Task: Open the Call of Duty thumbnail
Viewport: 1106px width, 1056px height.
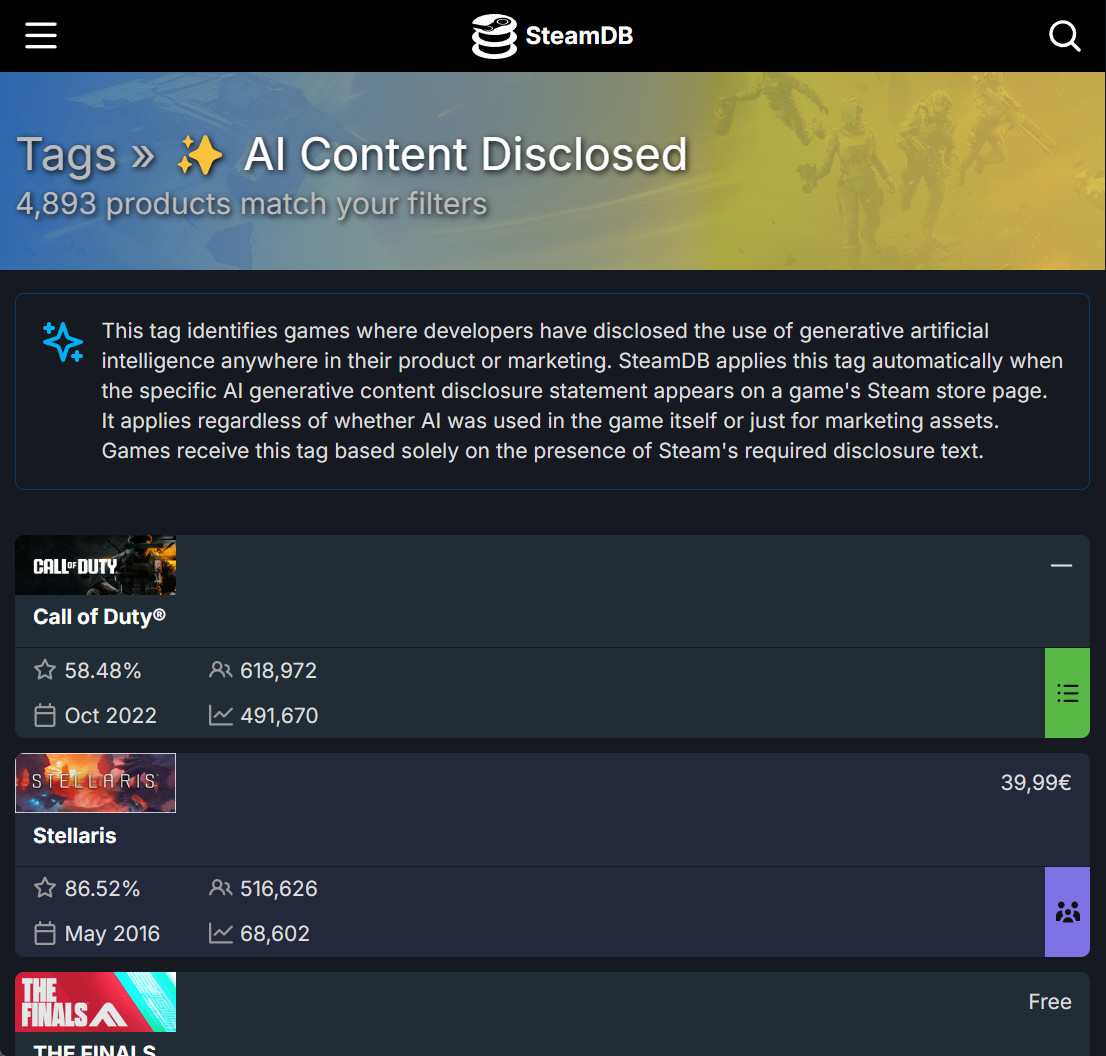Action: tap(96, 565)
